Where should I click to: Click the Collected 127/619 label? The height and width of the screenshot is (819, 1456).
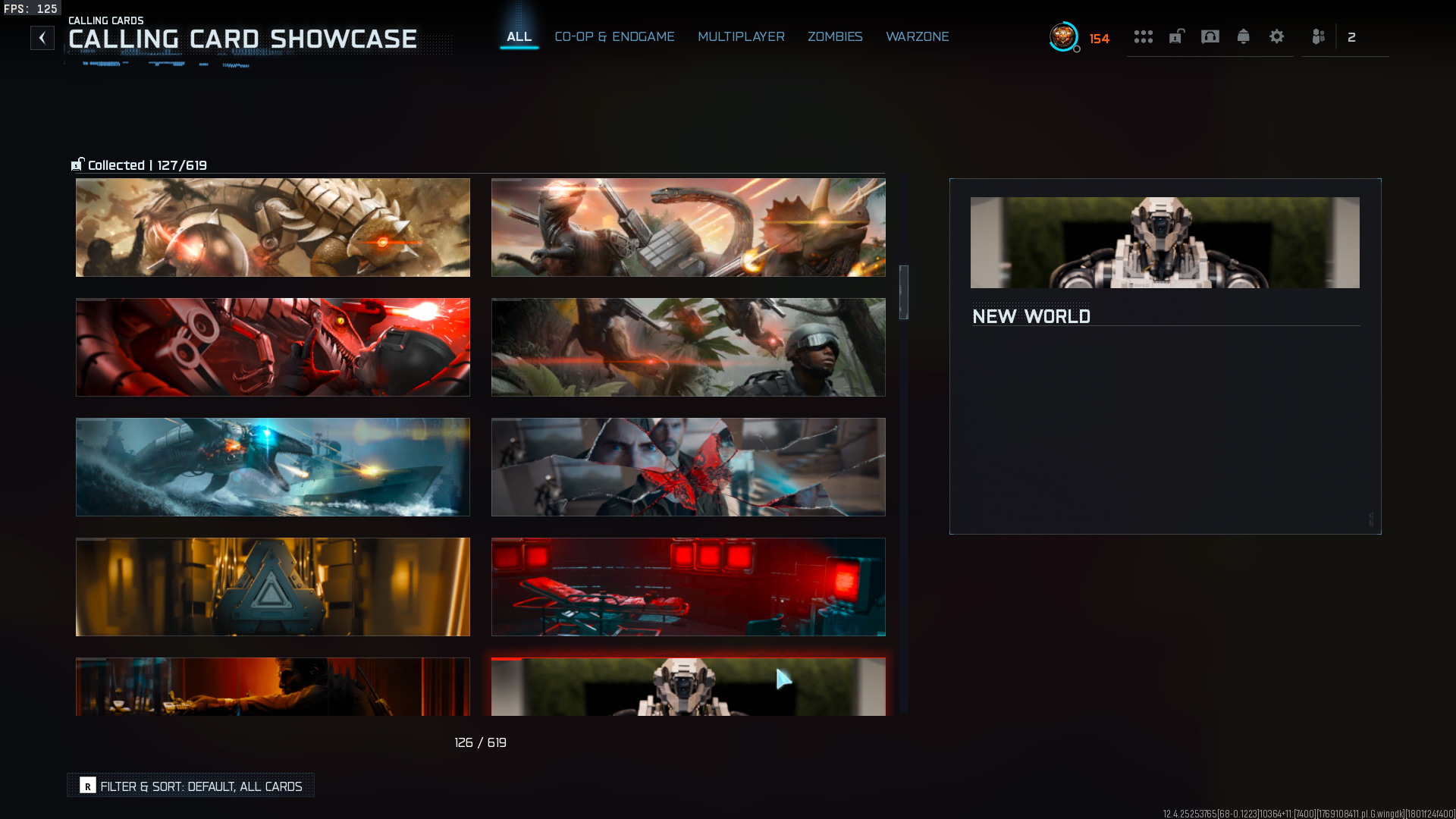click(x=147, y=165)
